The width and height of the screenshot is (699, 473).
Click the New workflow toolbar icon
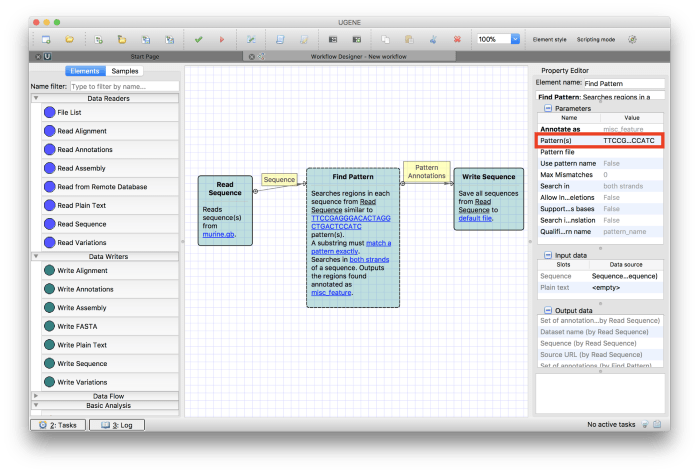(x=46, y=39)
